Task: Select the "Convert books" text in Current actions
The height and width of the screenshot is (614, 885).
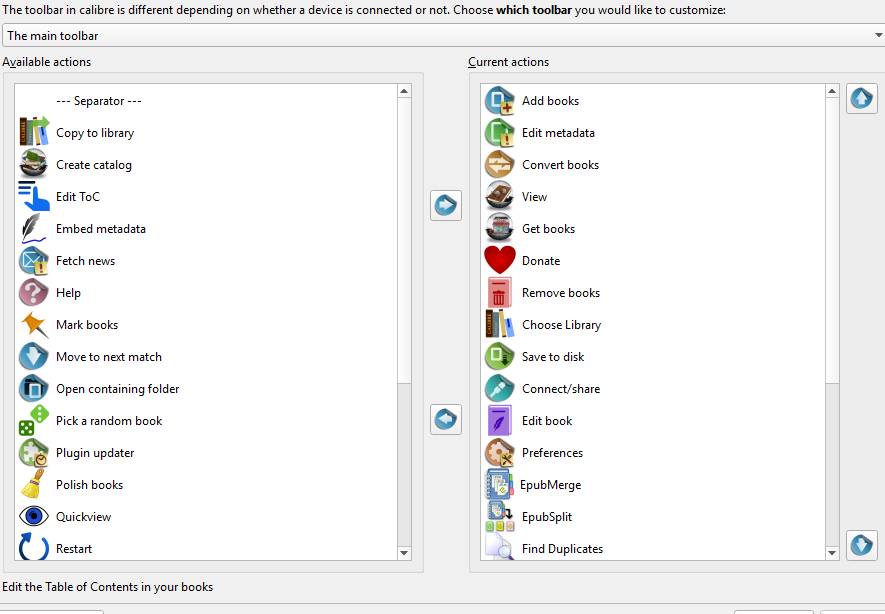Action: pyautogui.click(x=560, y=165)
